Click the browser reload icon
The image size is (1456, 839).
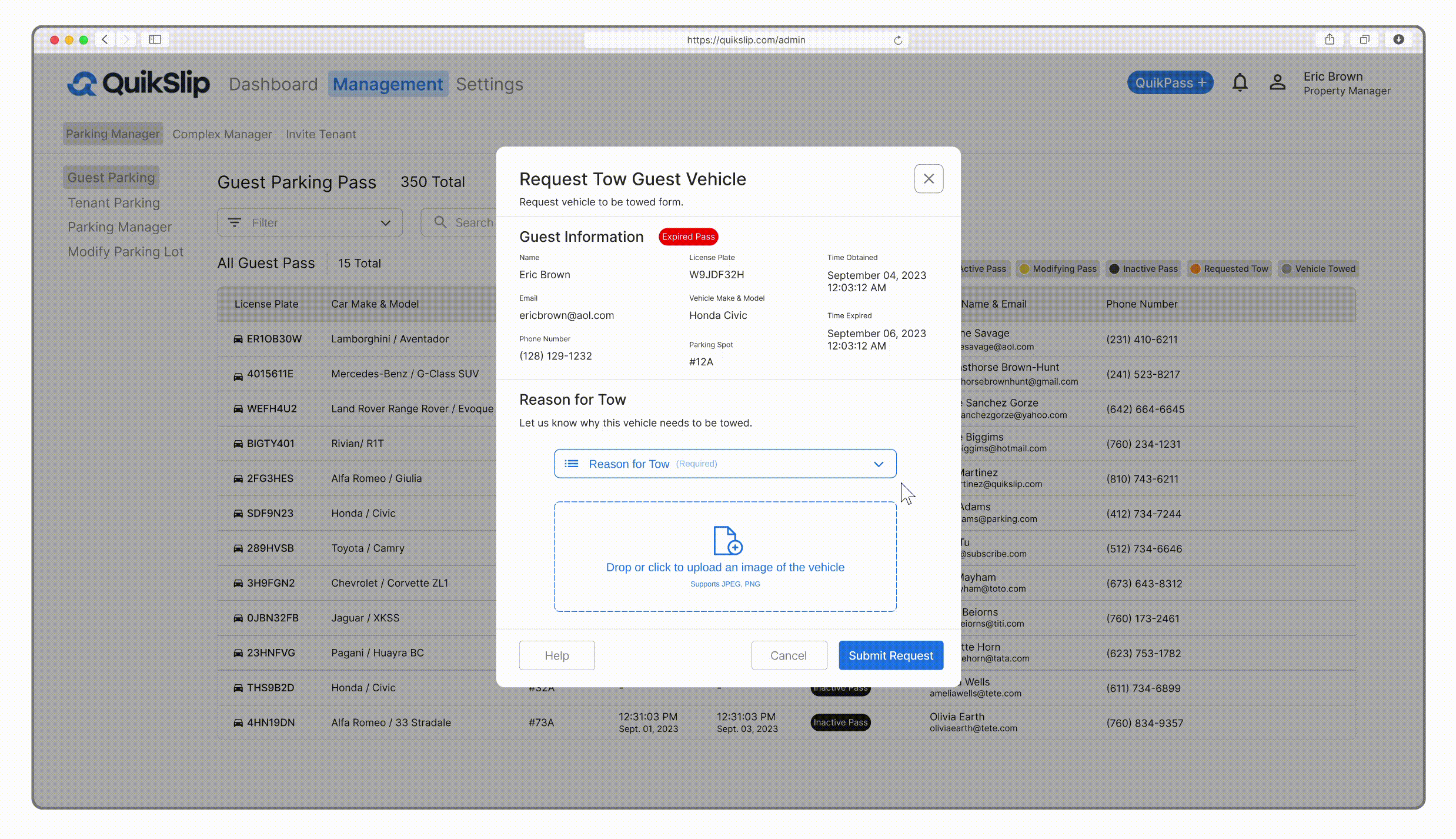[897, 40]
